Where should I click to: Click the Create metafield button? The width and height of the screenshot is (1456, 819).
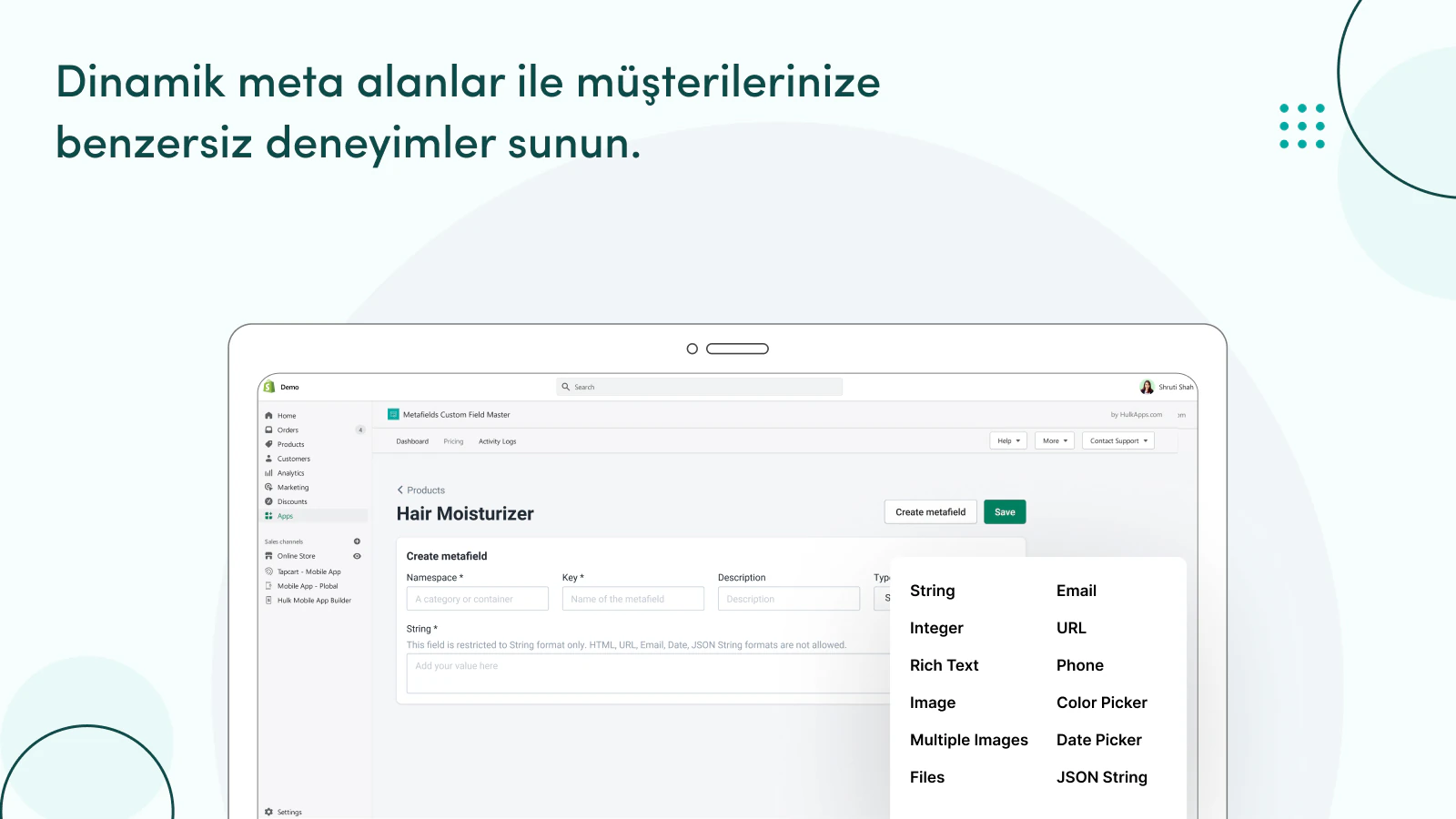[x=930, y=512]
